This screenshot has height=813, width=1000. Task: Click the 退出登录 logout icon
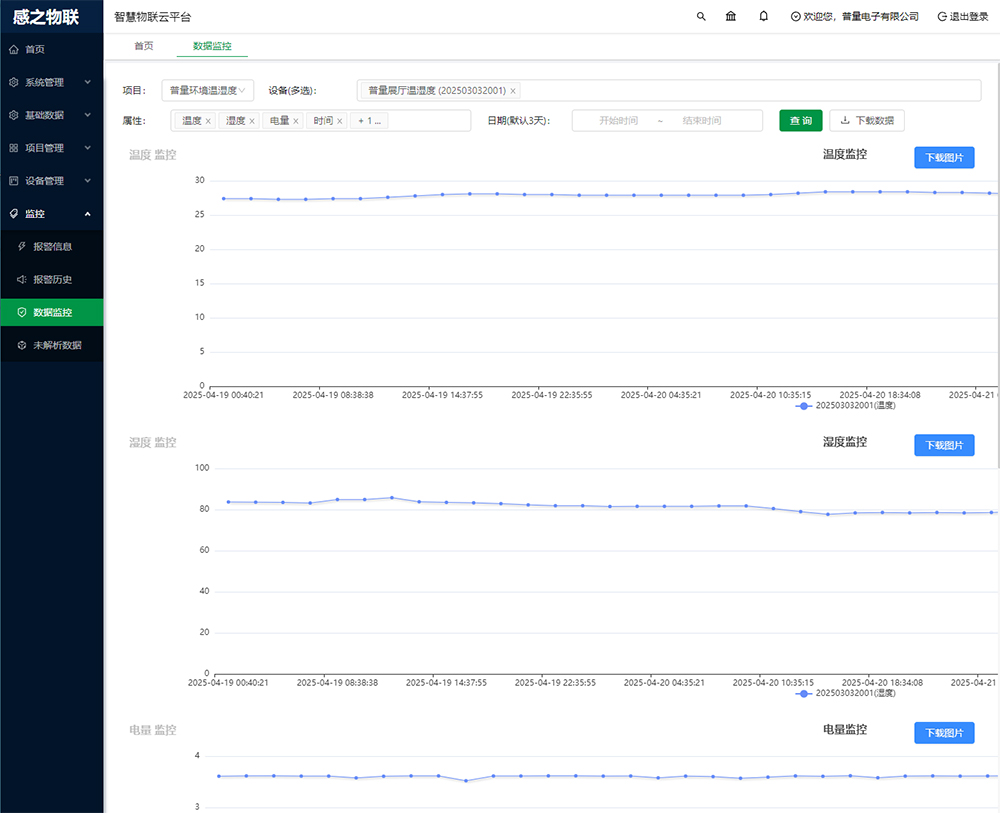point(942,16)
